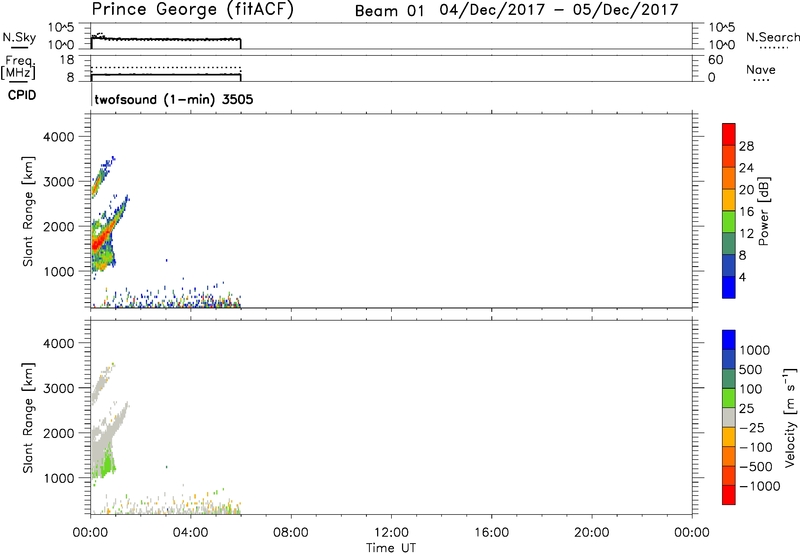The image size is (800, 554).
Task: Click the Slant Range [km] label of power panel
Action: coord(28,211)
